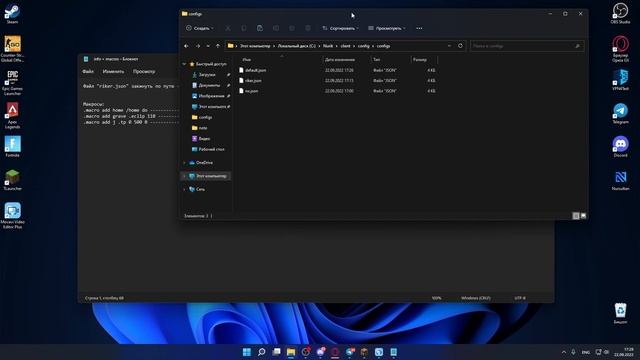This screenshot has height=360, width=640.
Task: Open the Recycle Bin on the desktop
Action: tap(620, 313)
